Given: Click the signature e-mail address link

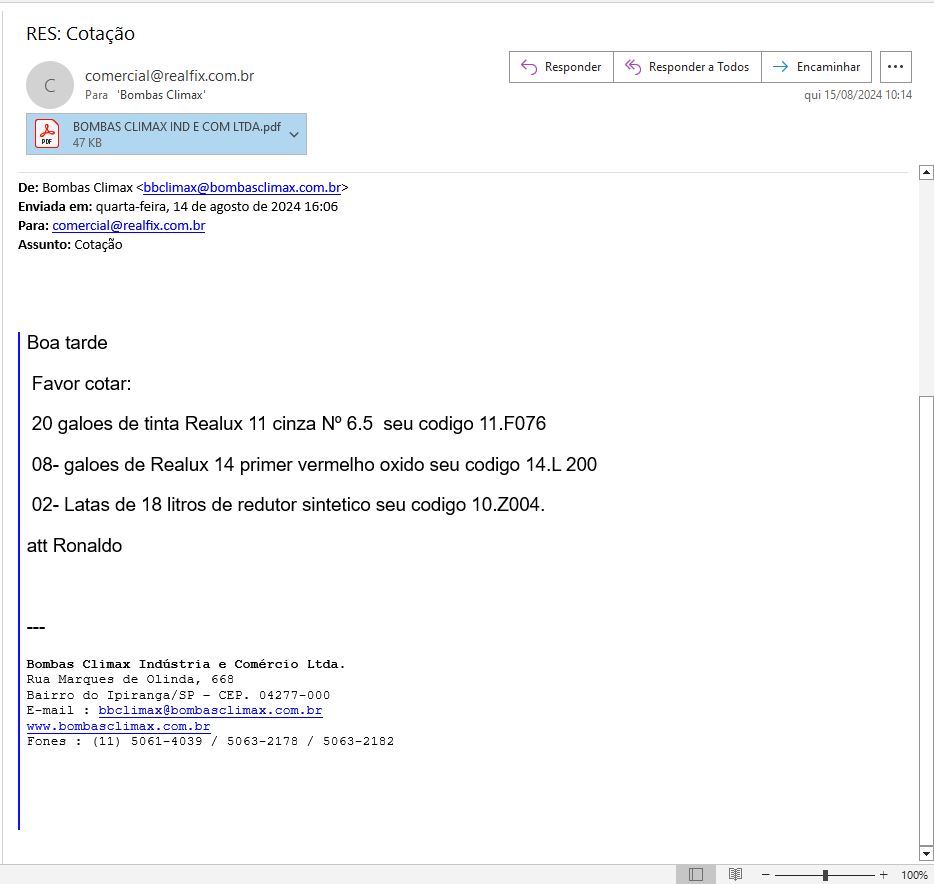Looking at the screenshot, I should point(210,711).
